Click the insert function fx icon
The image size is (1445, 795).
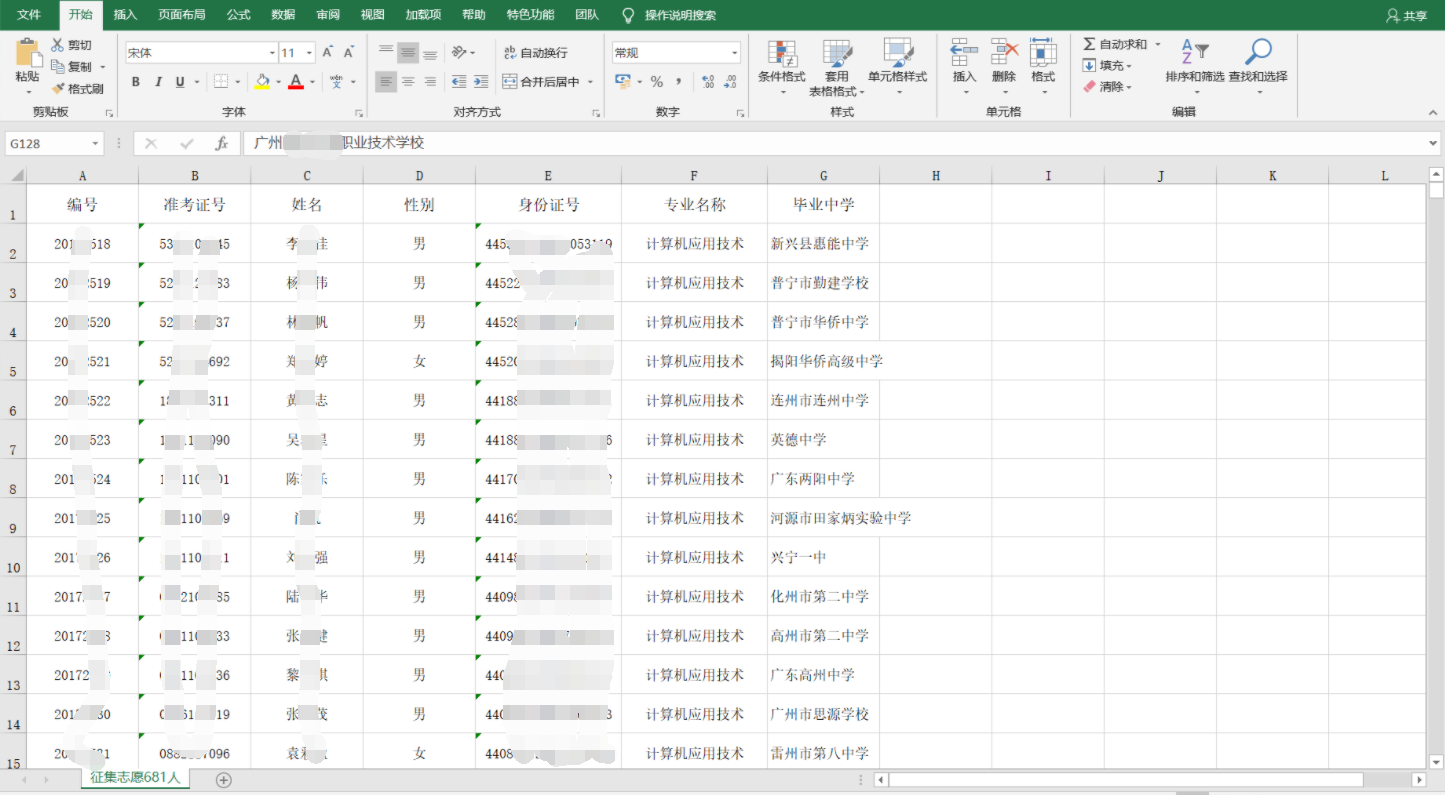click(222, 143)
